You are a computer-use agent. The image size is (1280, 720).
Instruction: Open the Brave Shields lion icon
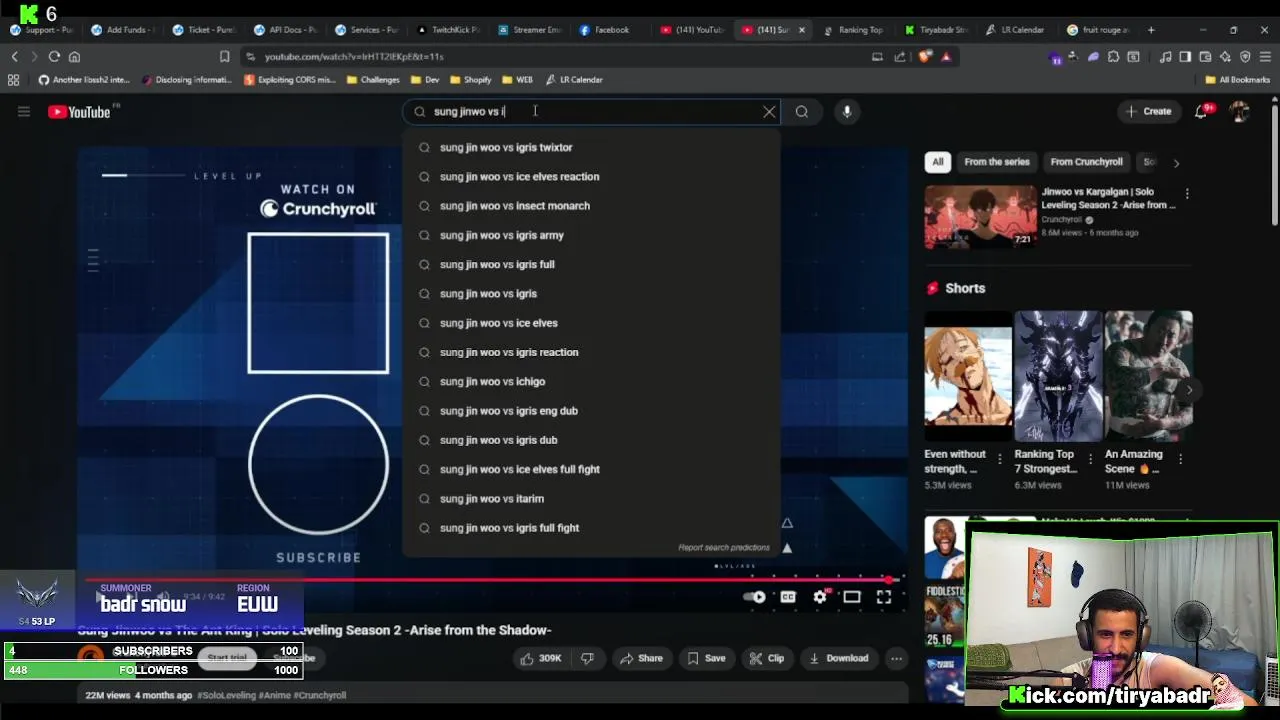(925, 57)
